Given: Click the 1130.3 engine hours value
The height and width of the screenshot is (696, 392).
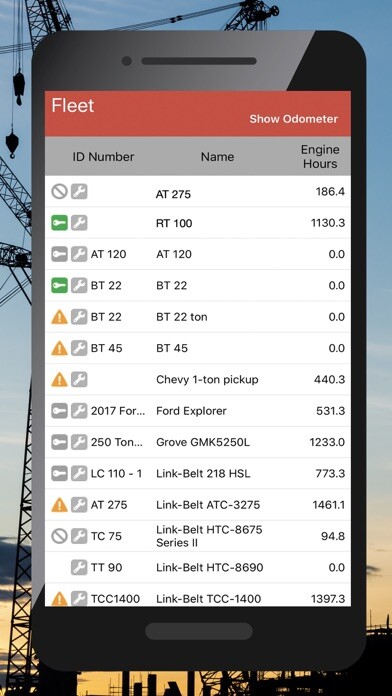Looking at the screenshot, I should tap(328, 223).
